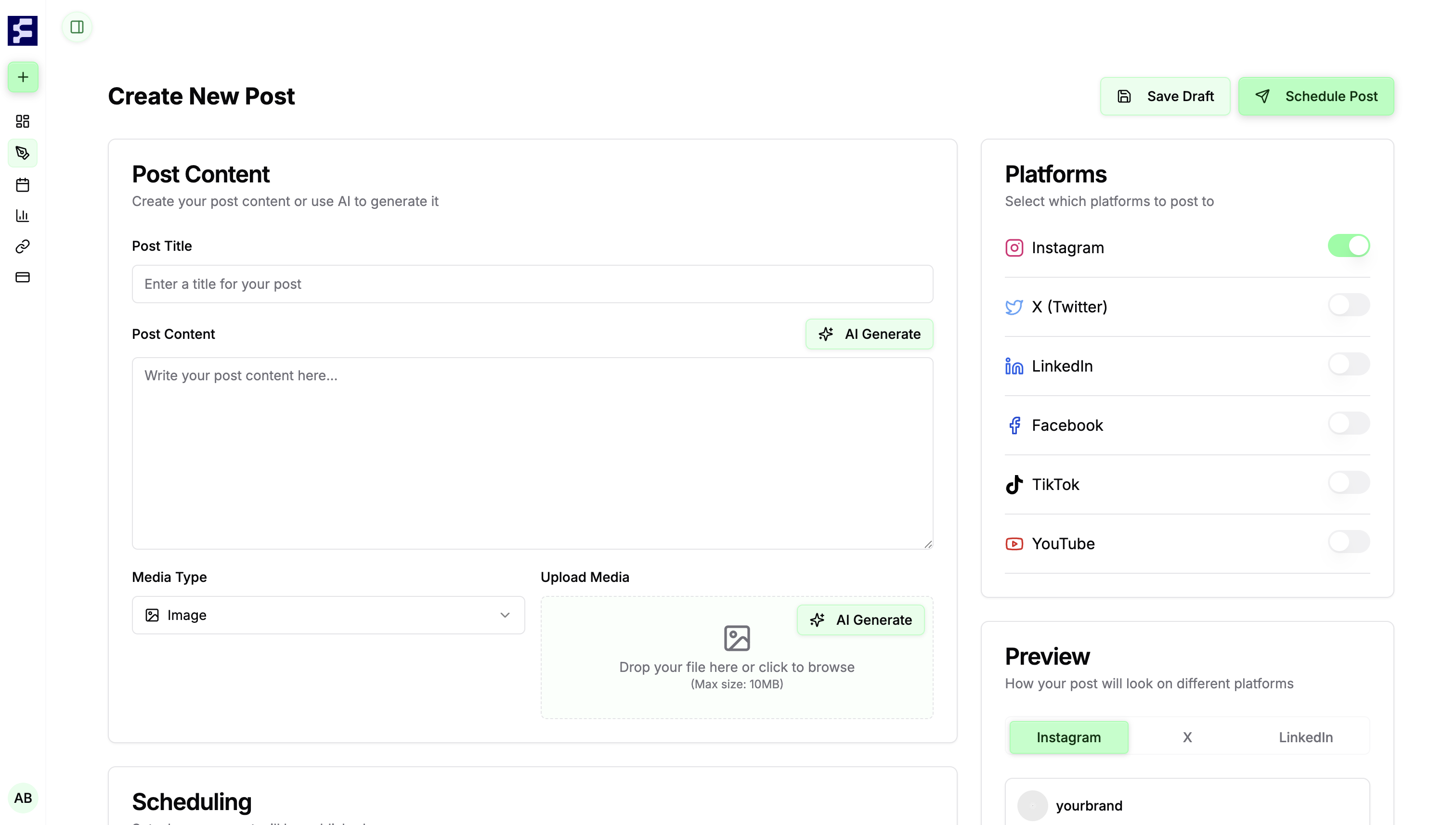This screenshot has height=825, width=1456.
Task: Switch preview to the X tab
Action: (x=1187, y=736)
